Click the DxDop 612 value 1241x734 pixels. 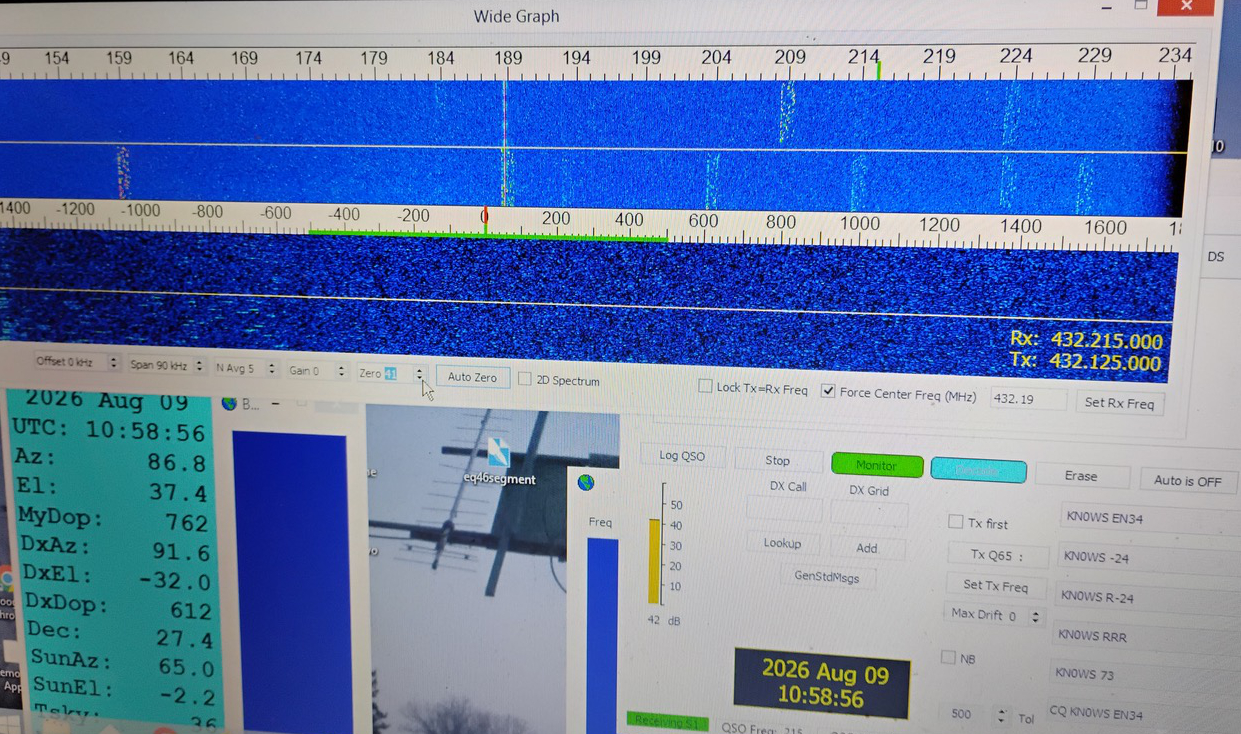click(x=189, y=609)
